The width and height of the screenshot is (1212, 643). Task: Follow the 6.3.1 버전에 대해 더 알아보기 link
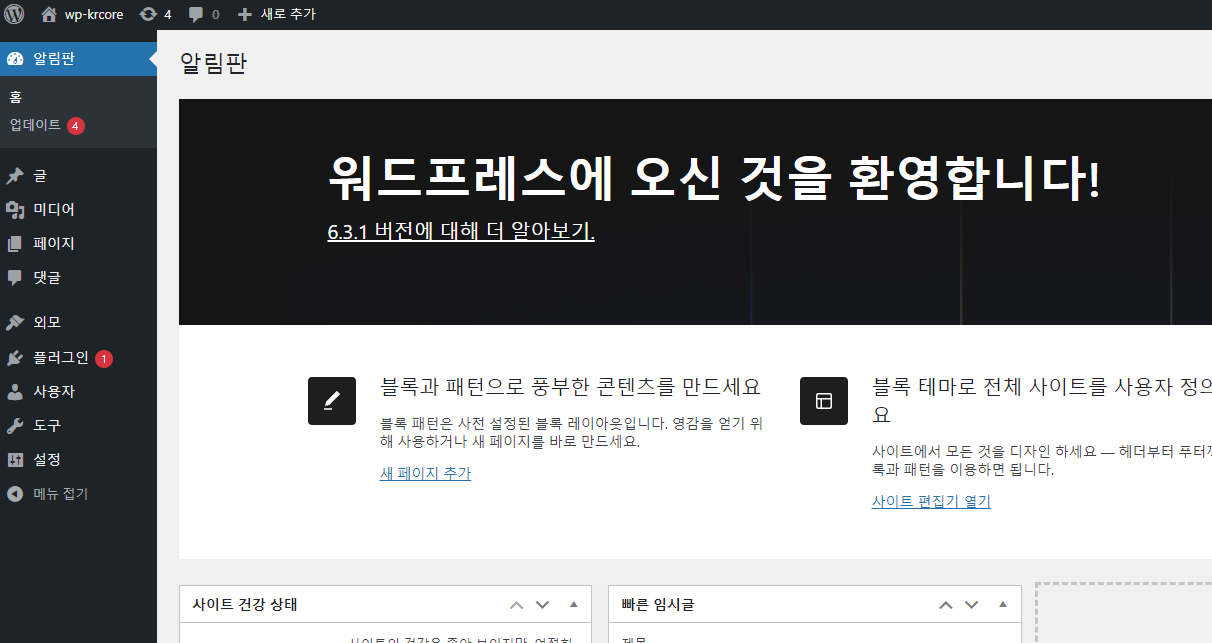pyautogui.click(x=461, y=231)
